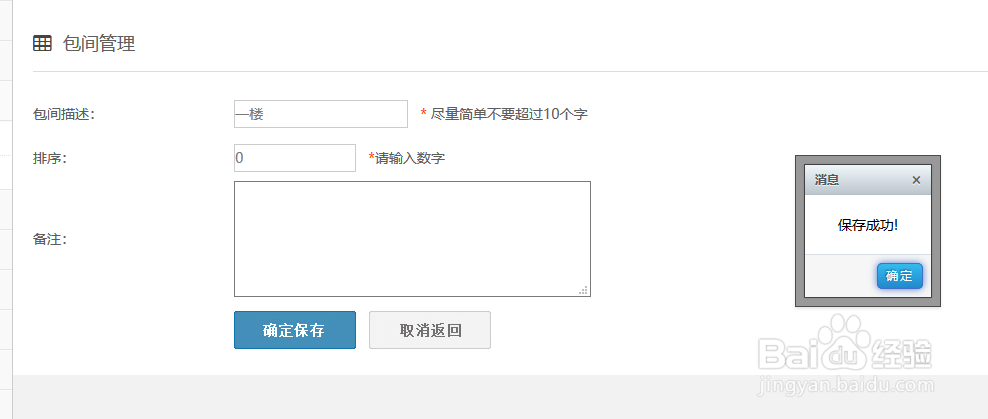Click the 请输入数字 hint text

pyautogui.click(x=410, y=158)
